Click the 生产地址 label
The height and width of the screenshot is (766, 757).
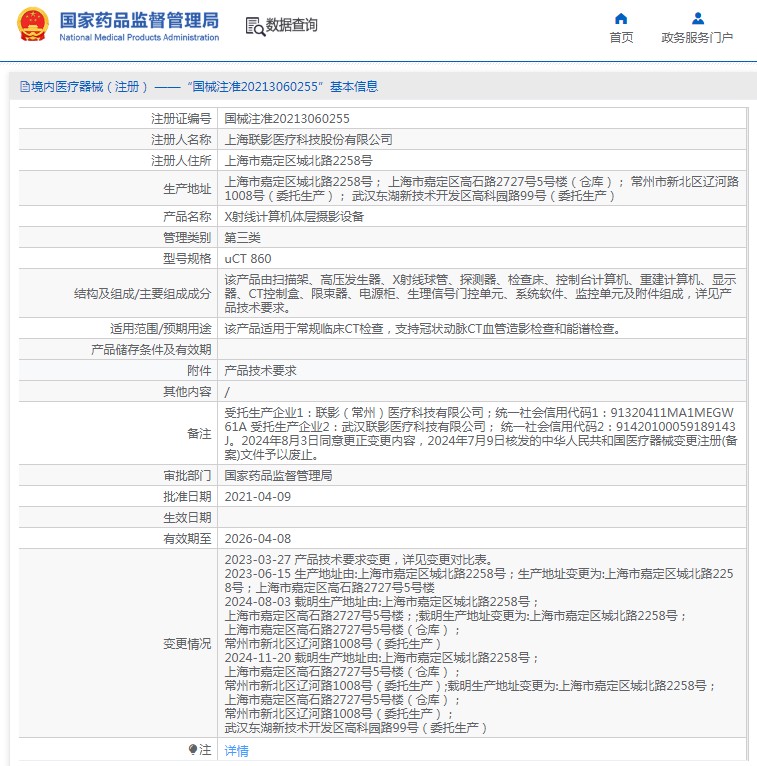tap(187, 189)
